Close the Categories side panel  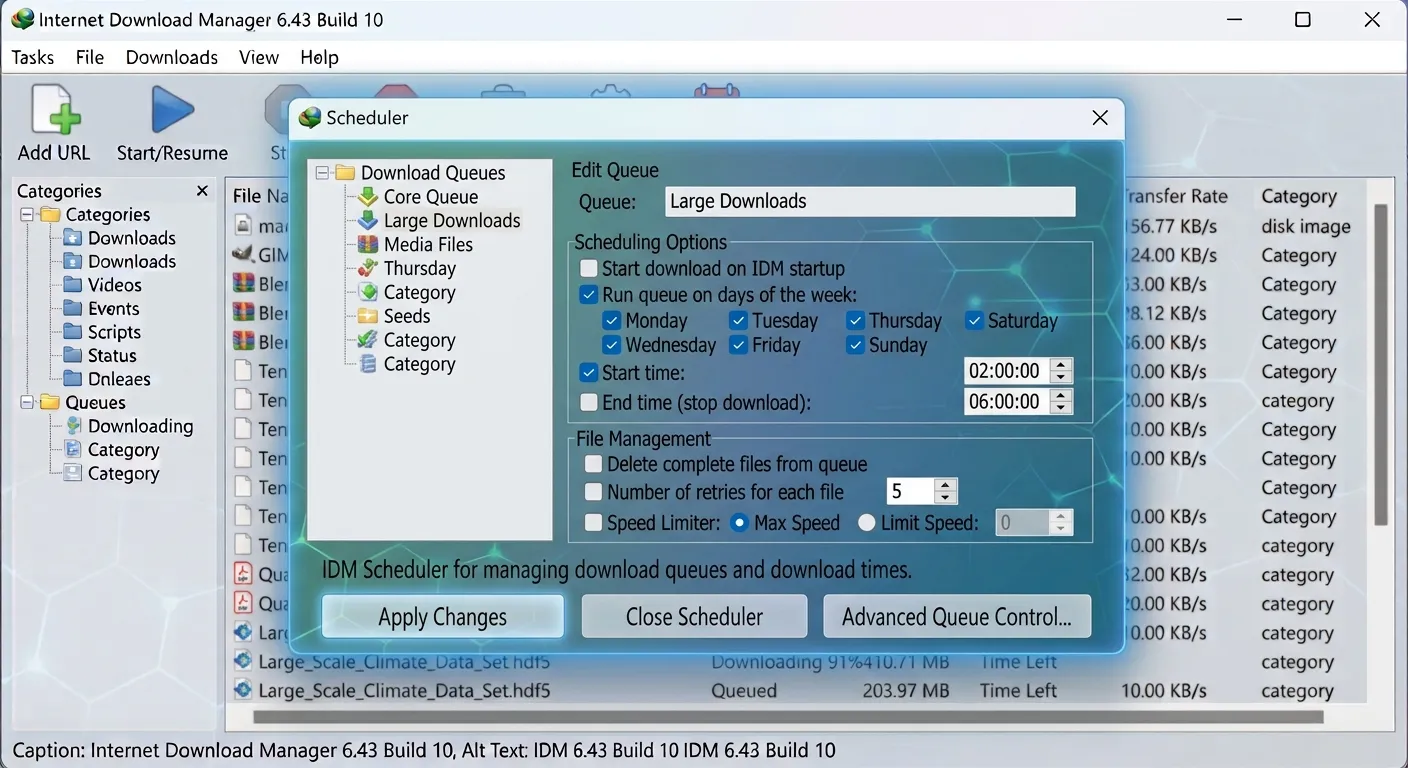(202, 191)
